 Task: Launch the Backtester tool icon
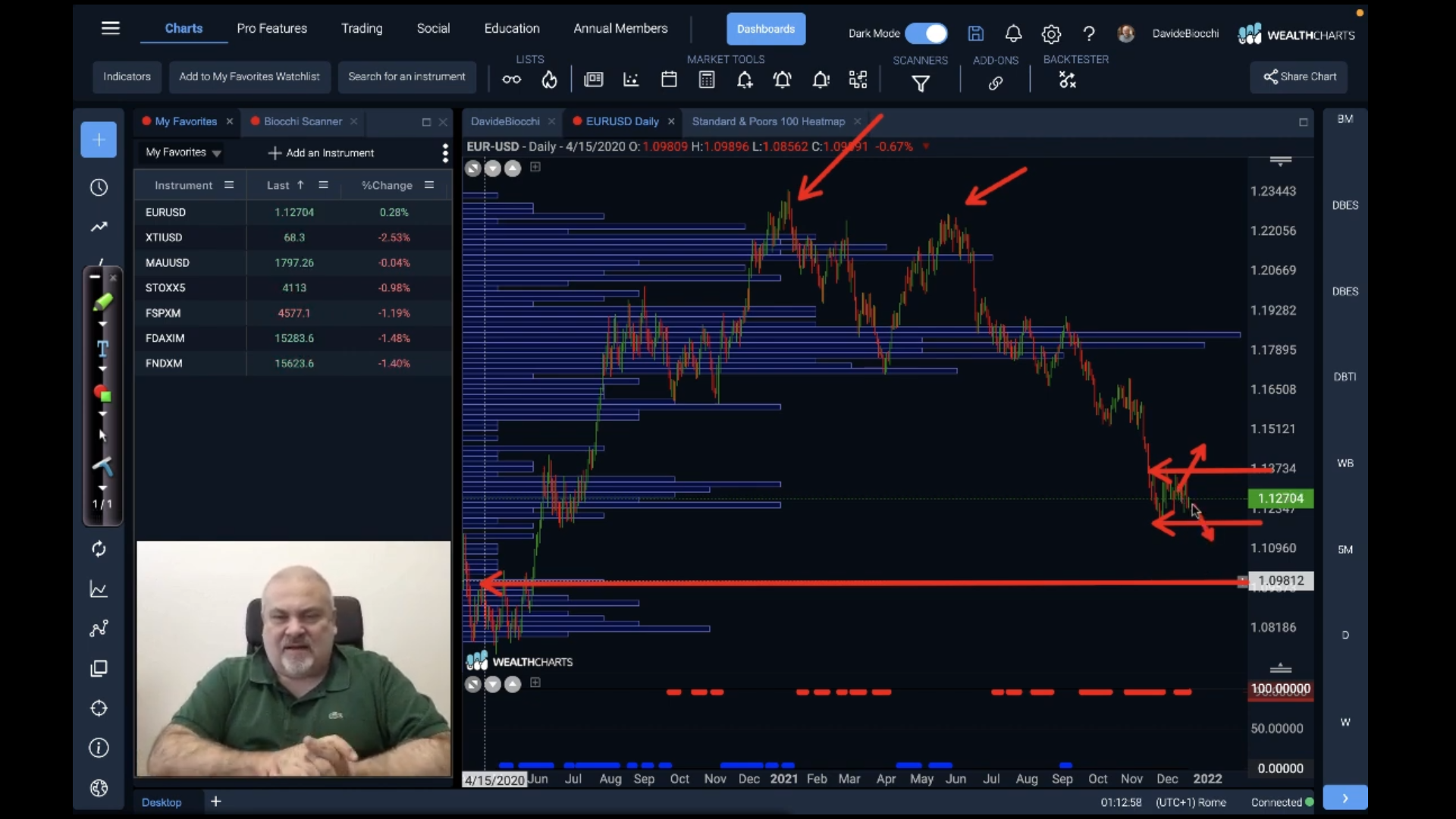1068,80
